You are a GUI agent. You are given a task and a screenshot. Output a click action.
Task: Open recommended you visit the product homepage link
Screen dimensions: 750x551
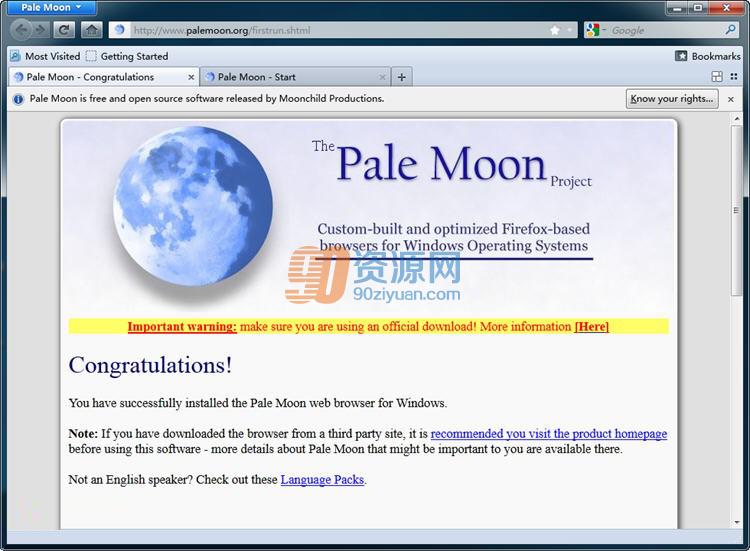[549, 434]
